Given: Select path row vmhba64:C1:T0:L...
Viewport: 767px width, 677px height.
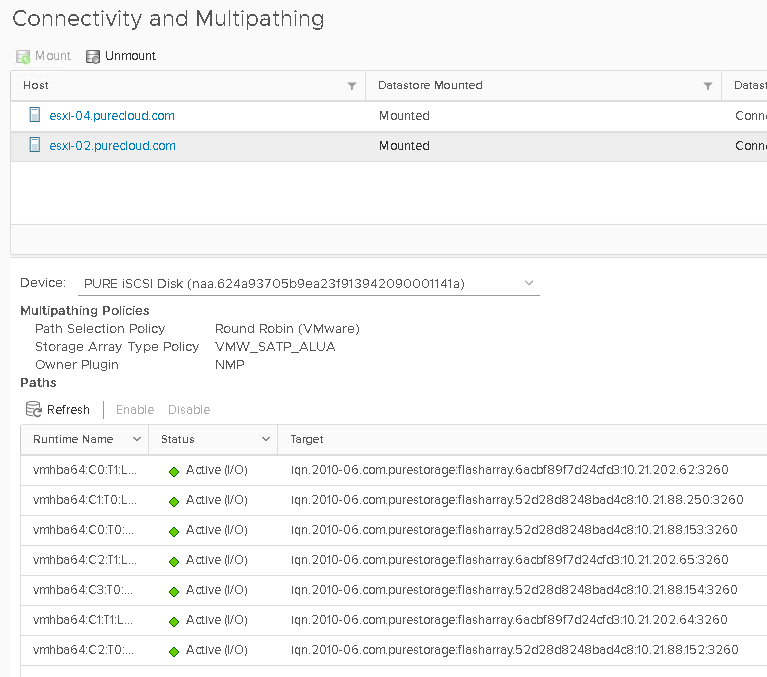Looking at the screenshot, I should 394,500.
